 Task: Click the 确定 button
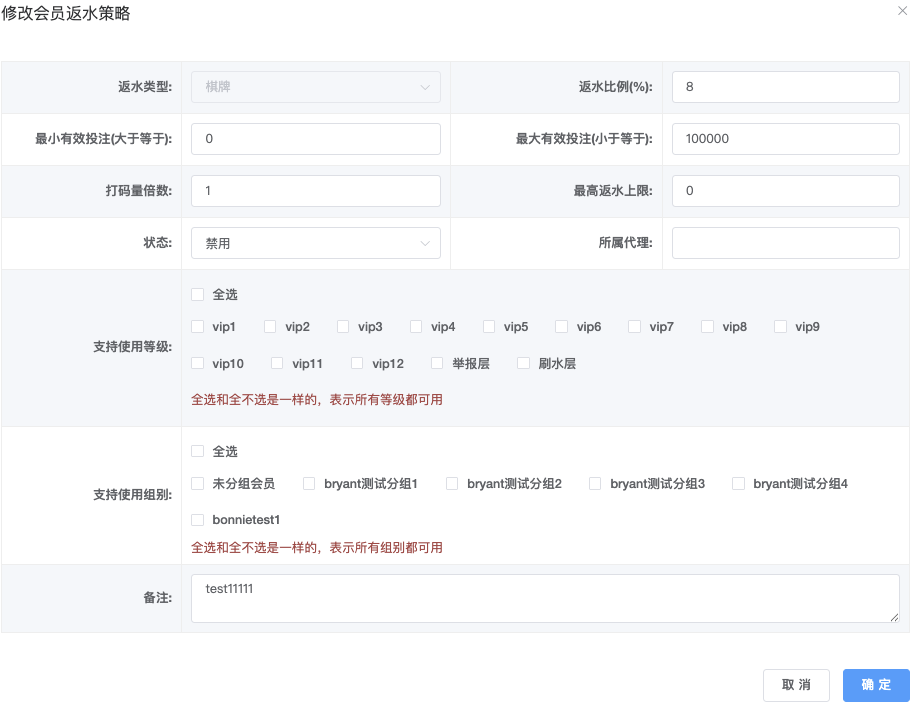pos(875,685)
